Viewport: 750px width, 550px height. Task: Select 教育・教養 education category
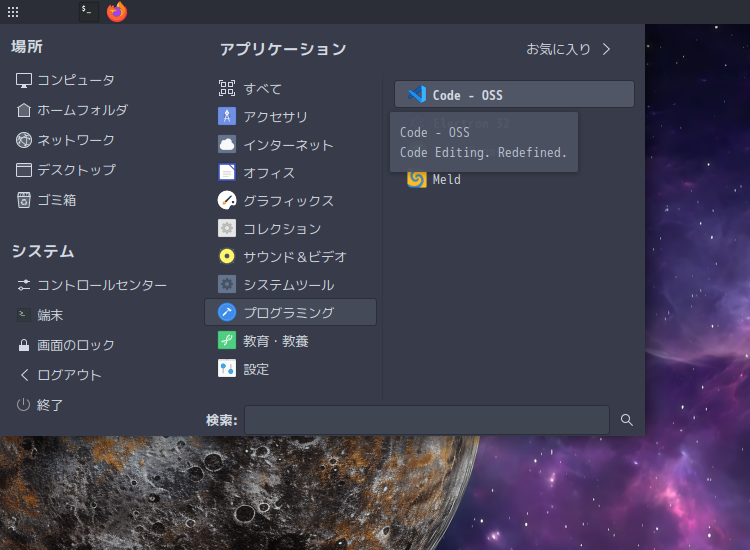pyautogui.click(x=290, y=341)
